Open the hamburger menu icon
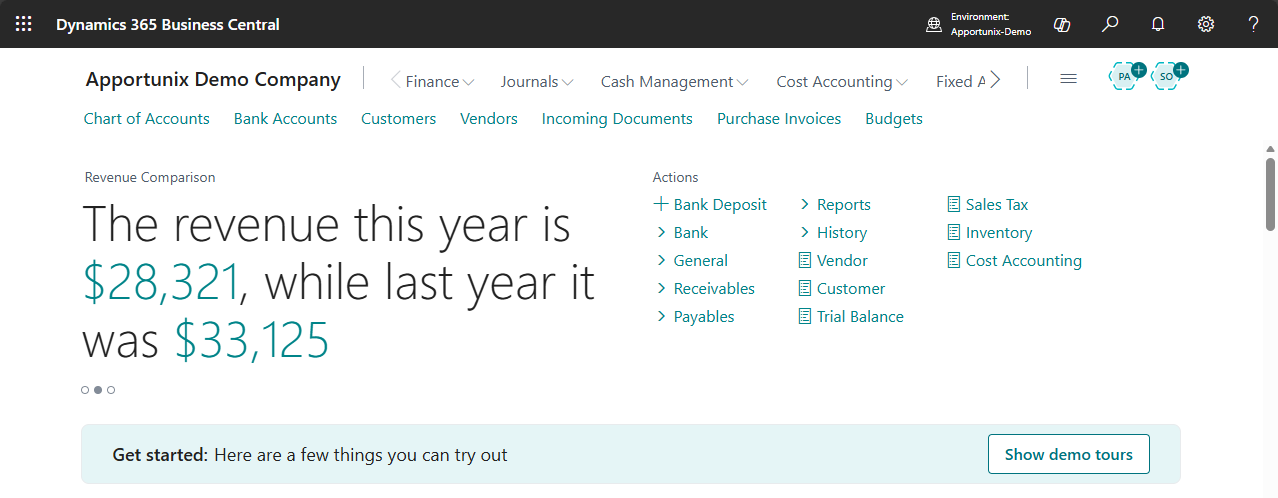Image resolution: width=1278 pixels, height=498 pixels. tap(1068, 79)
